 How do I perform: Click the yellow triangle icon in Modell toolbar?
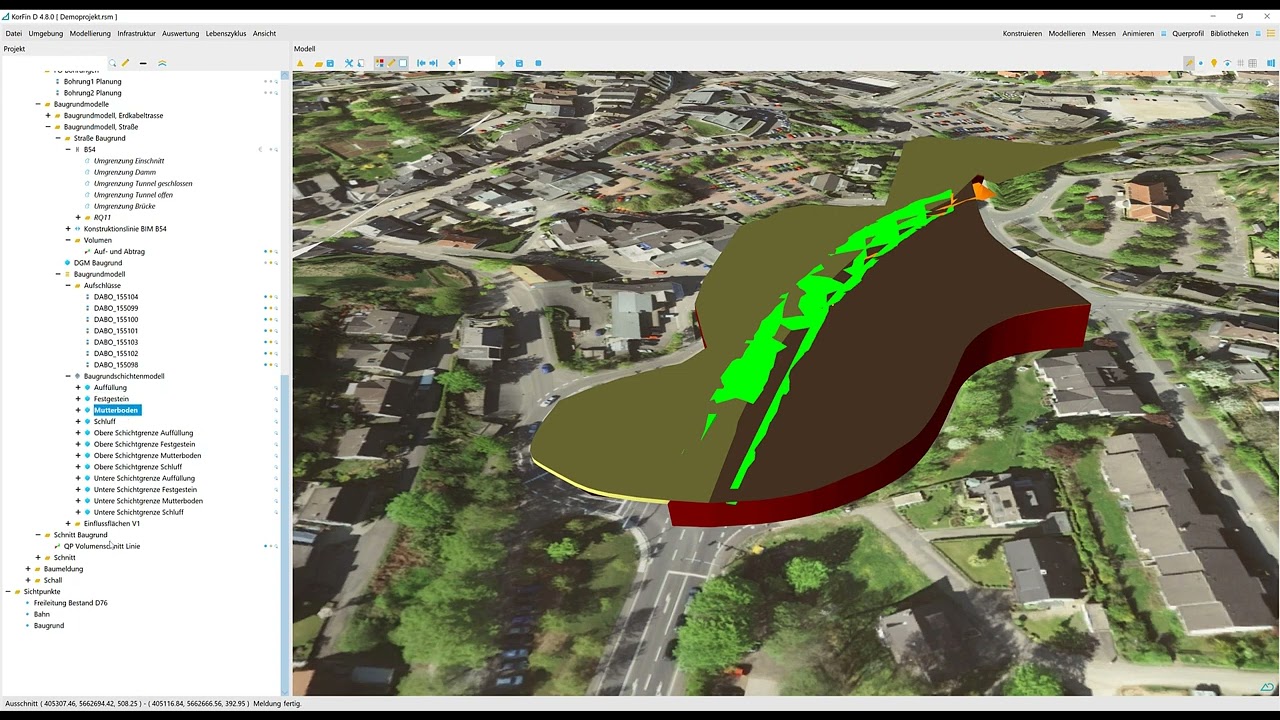pos(300,63)
